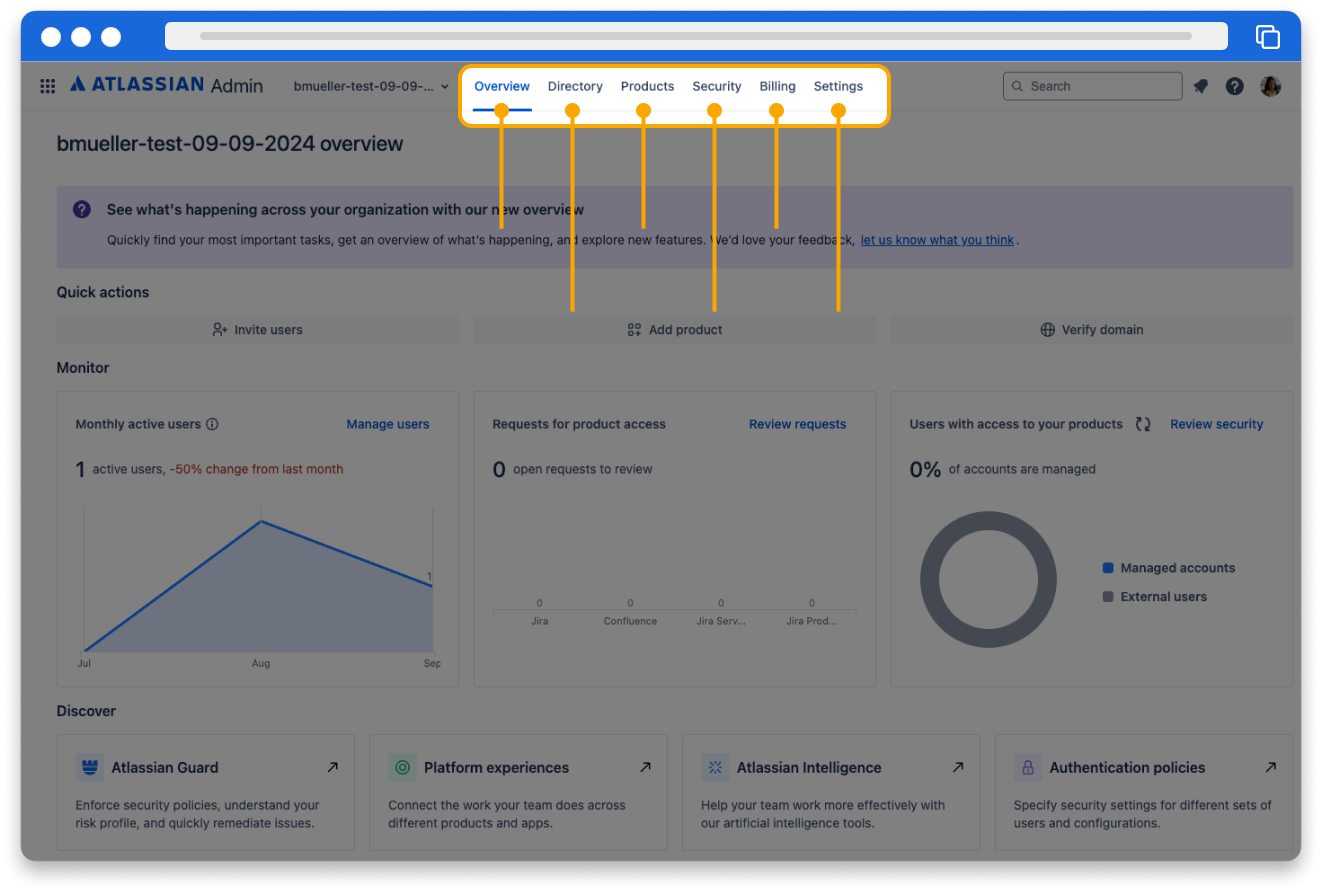Switch to the Directory tab

(x=575, y=86)
